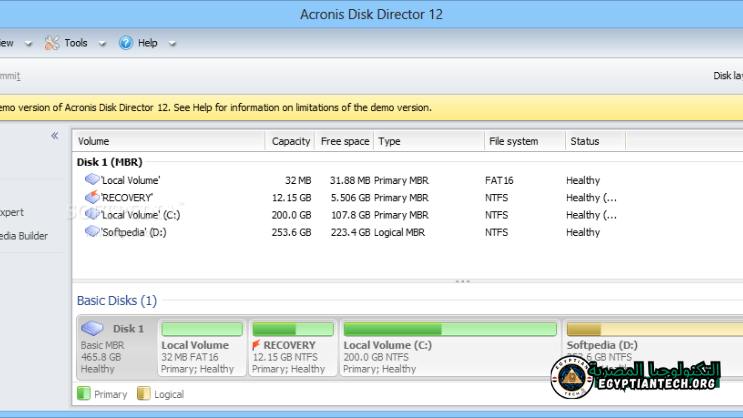Select the Disk 1 drive icon in Basic Disks
This screenshot has width=743, height=418.
[x=92, y=328]
